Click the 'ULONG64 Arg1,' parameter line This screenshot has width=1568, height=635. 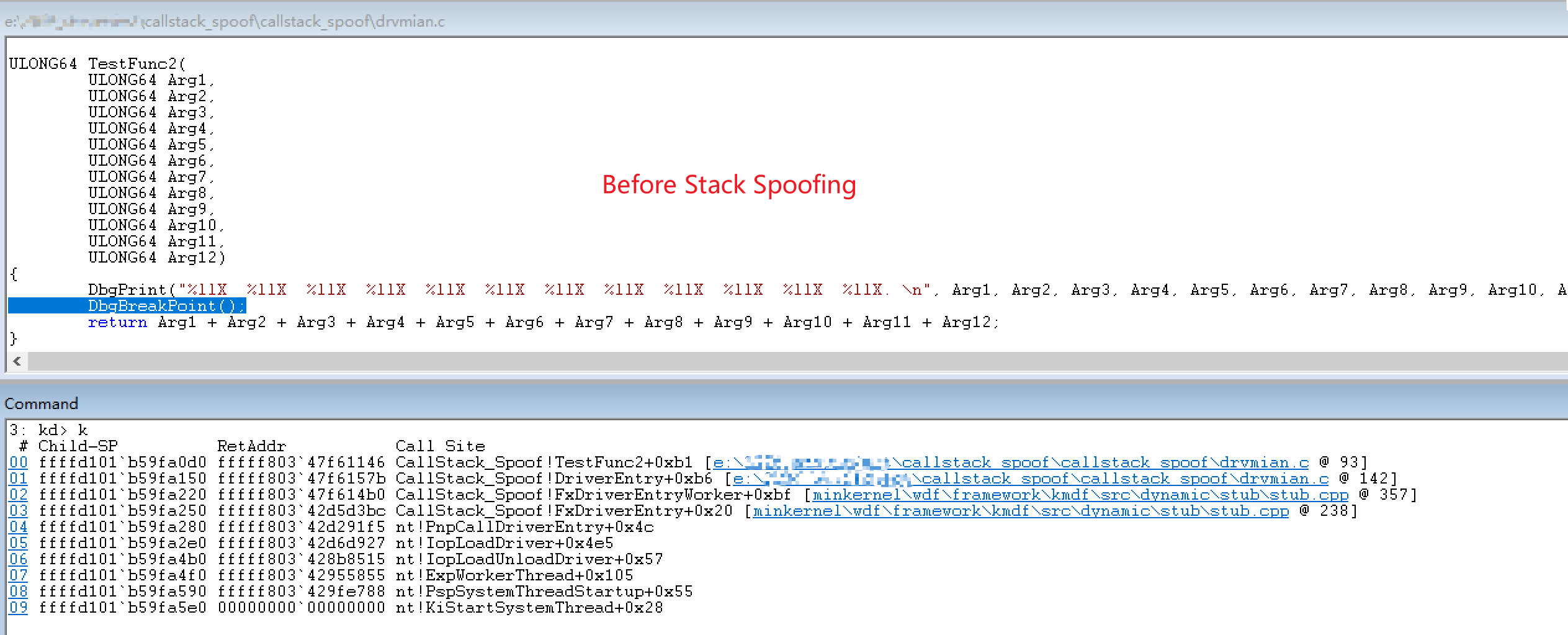point(151,80)
